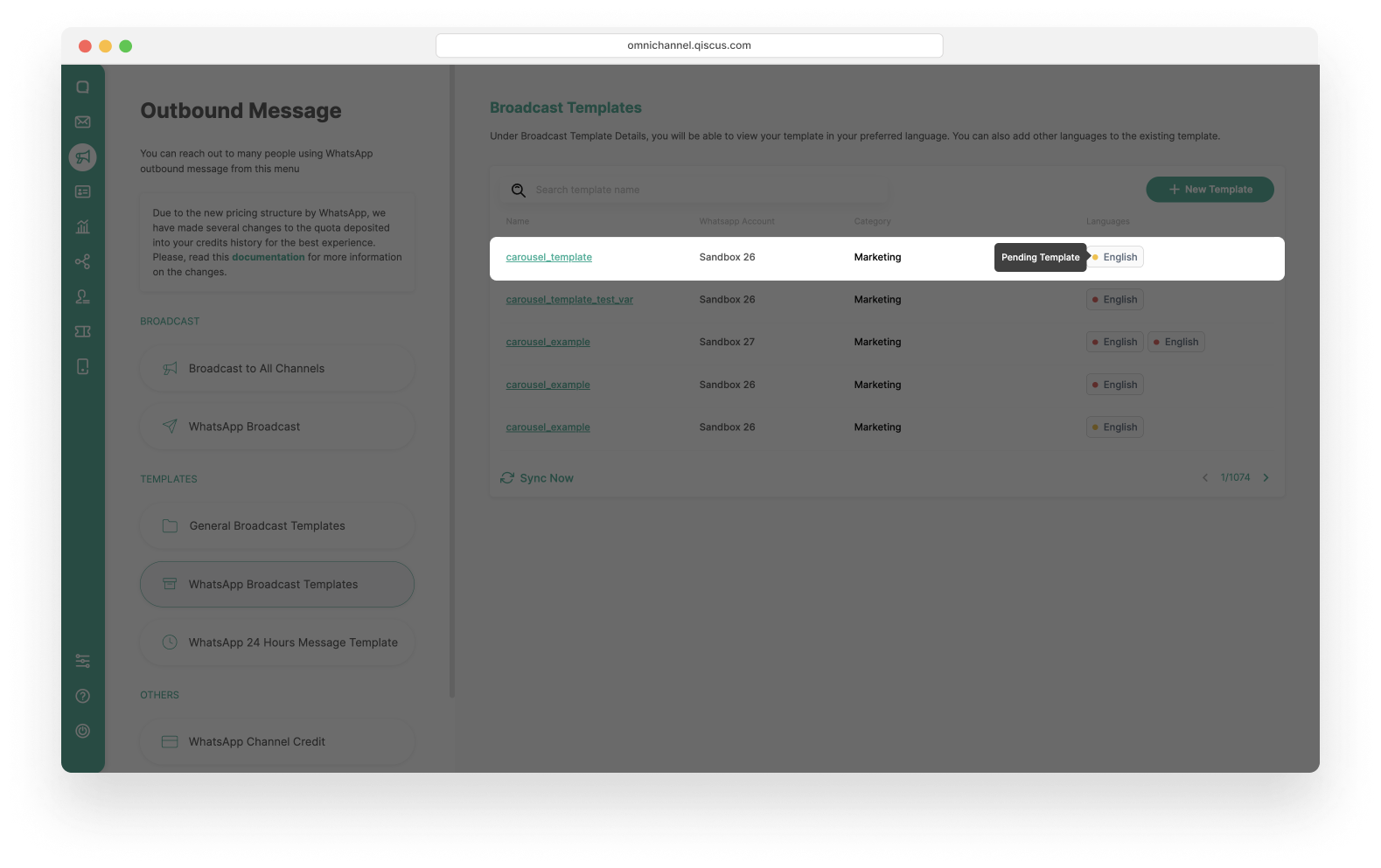Click the Category column header
The image size is (1381, 868).
[x=873, y=222]
